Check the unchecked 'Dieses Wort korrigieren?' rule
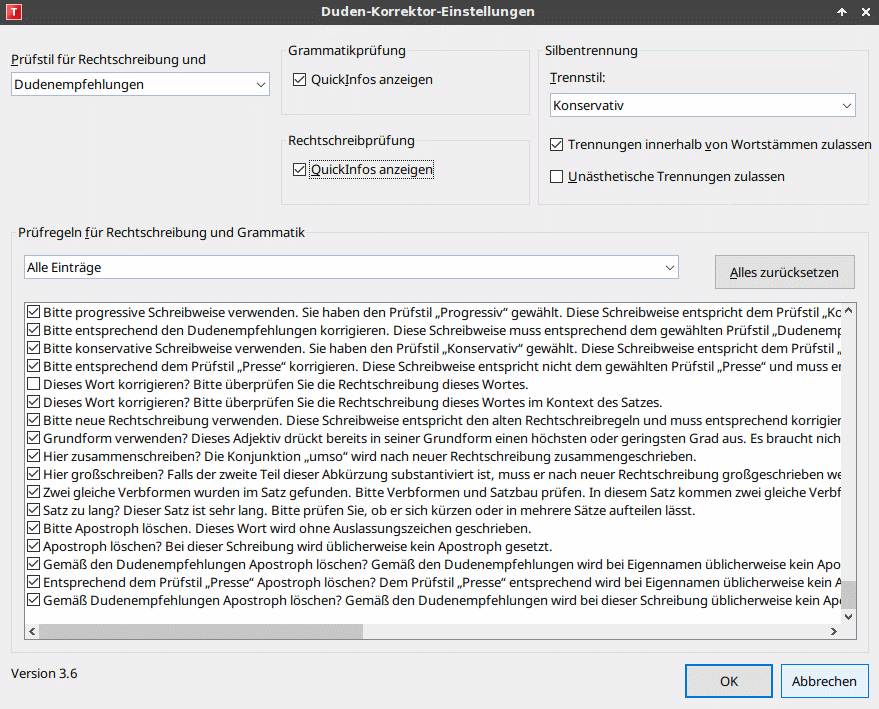Screen dimensions: 879x709 click(34, 384)
